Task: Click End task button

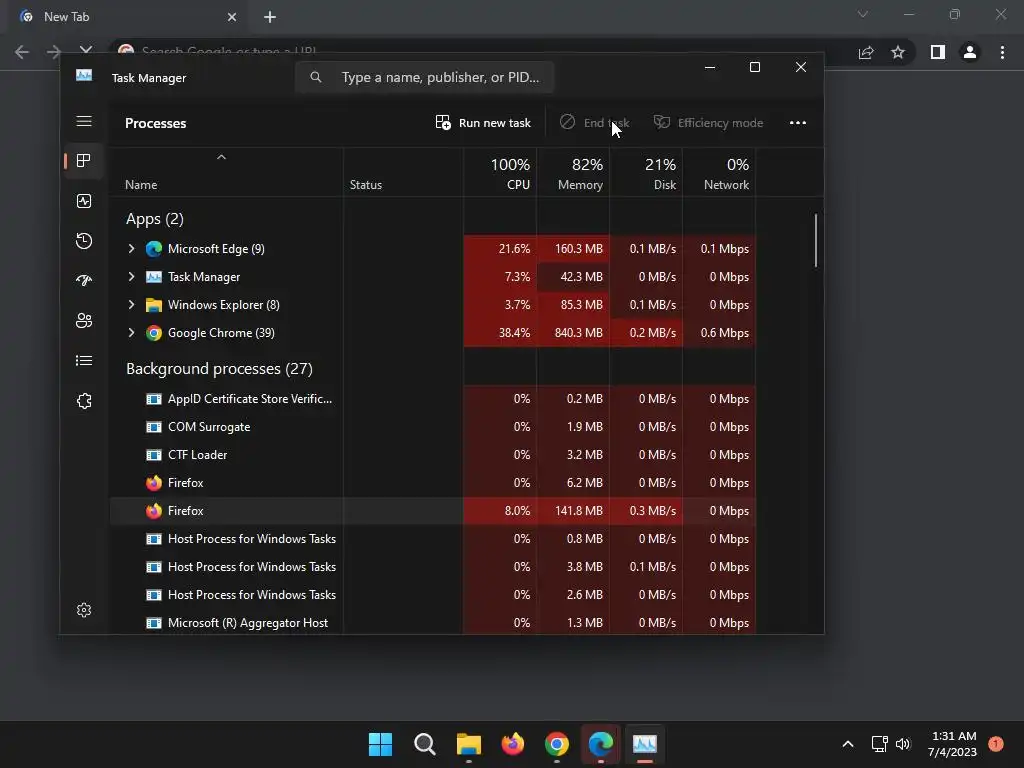Action: pyautogui.click(x=595, y=123)
